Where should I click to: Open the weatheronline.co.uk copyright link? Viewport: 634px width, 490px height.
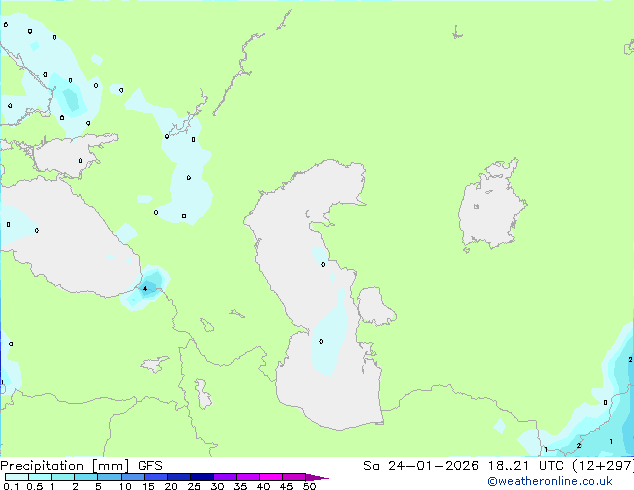point(550,481)
